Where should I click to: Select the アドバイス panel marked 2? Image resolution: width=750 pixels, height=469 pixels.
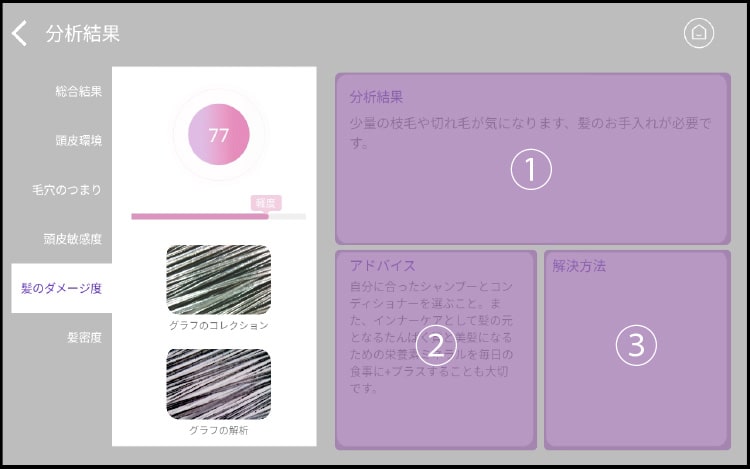(436, 349)
